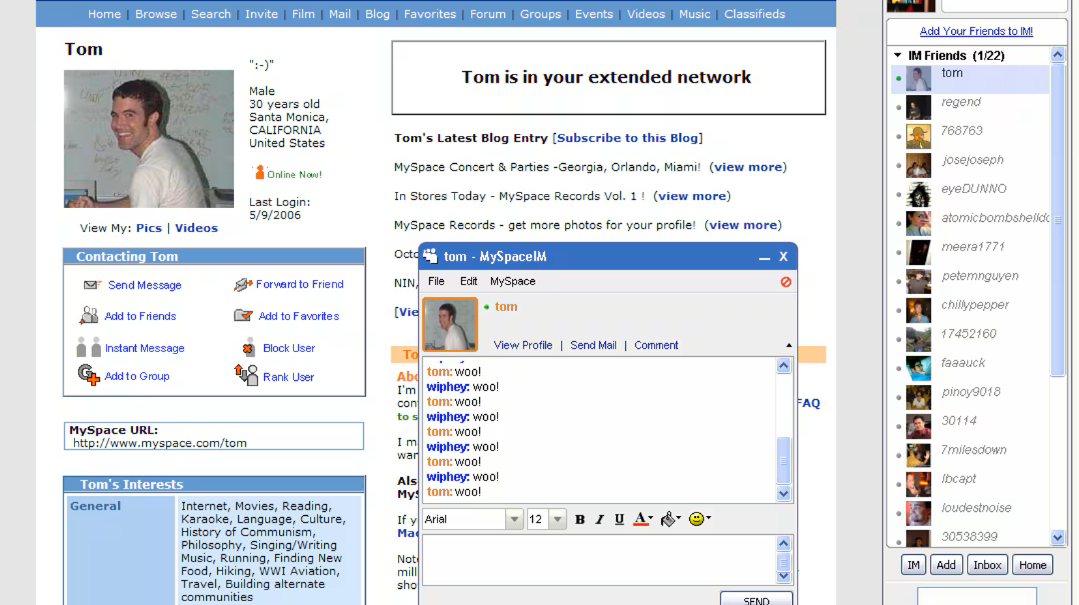Click Send Mail link in IM window
The height and width of the screenshot is (605, 1079).
pyautogui.click(x=593, y=346)
